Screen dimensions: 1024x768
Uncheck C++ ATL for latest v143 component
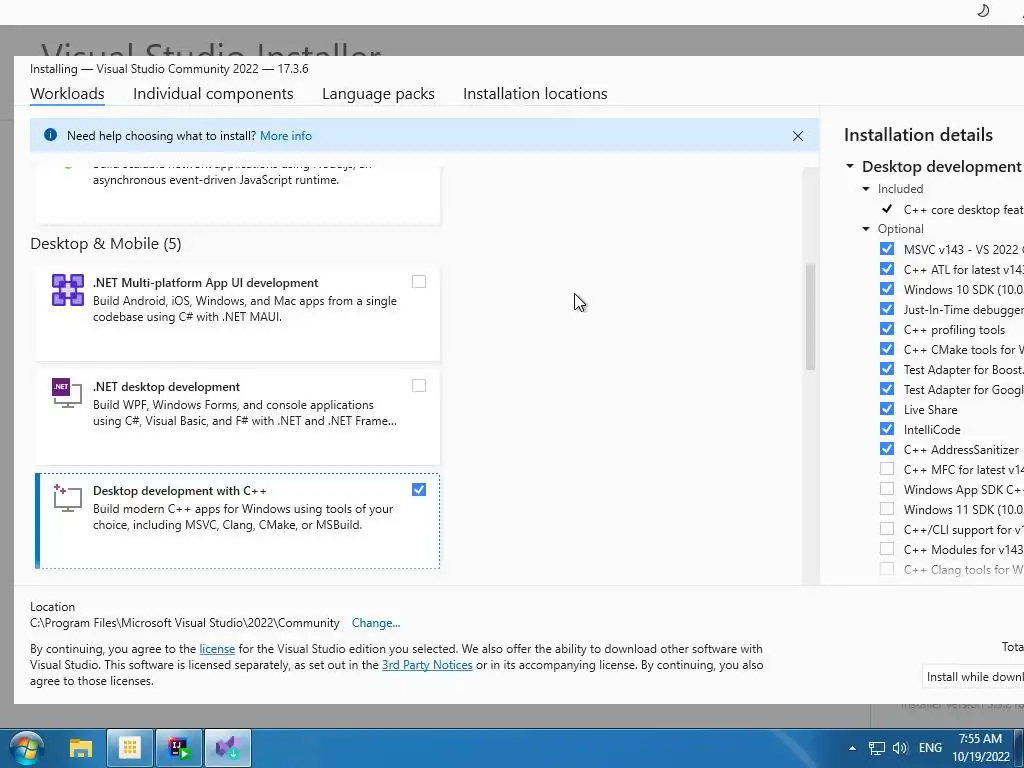click(x=886, y=269)
